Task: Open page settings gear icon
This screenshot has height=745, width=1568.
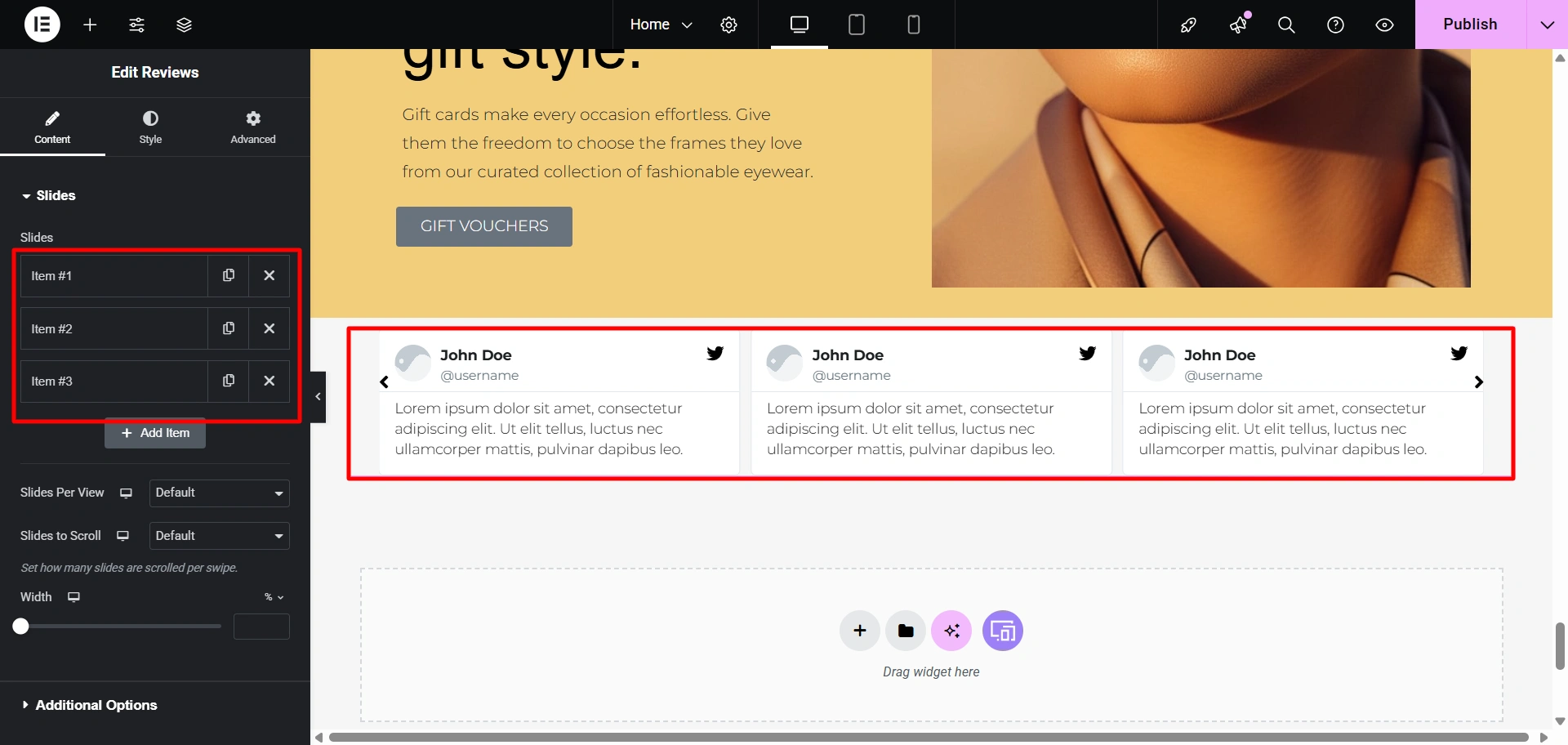Action: click(728, 25)
